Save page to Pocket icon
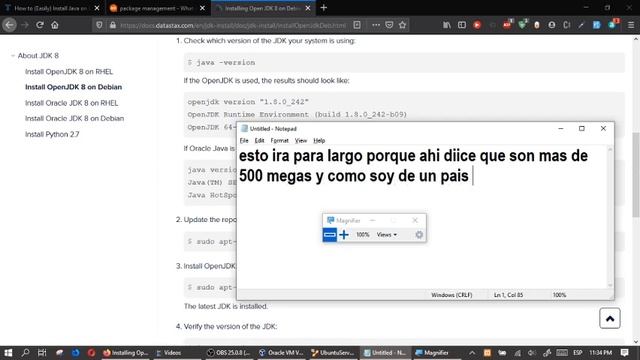640x360 pixels. coord(389,25)
